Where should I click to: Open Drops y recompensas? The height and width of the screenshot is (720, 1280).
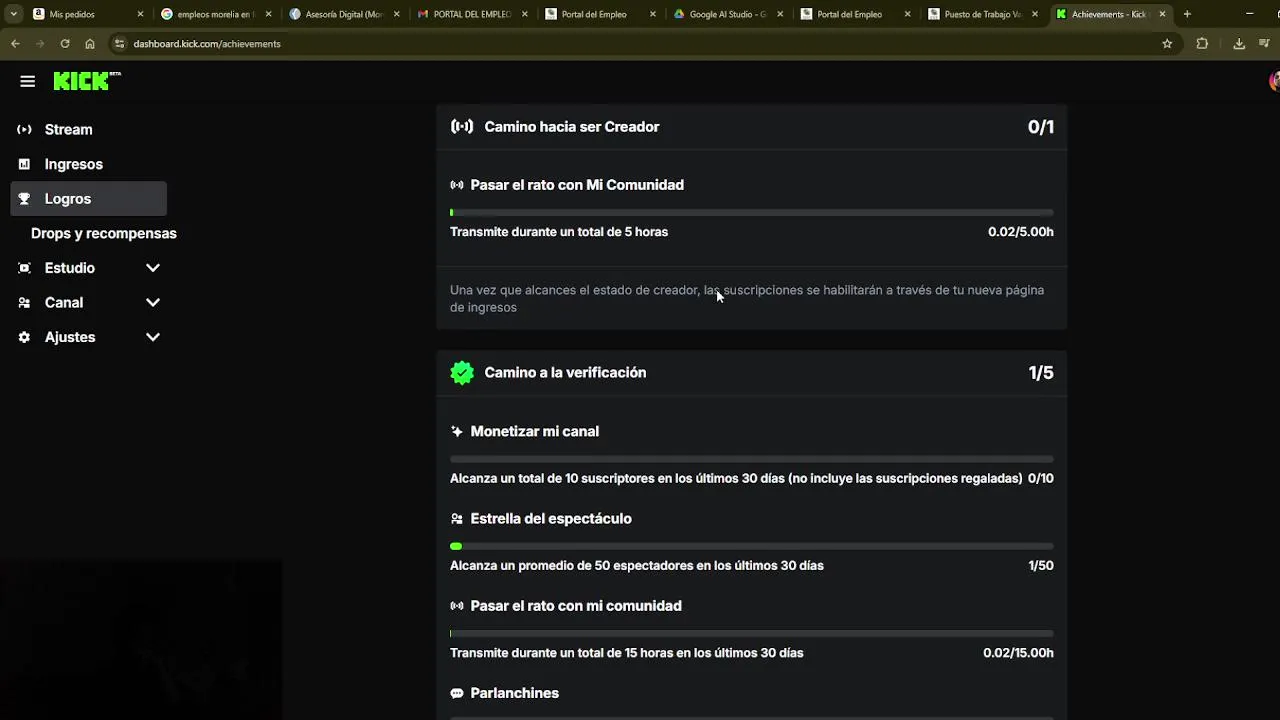(104, 233)
